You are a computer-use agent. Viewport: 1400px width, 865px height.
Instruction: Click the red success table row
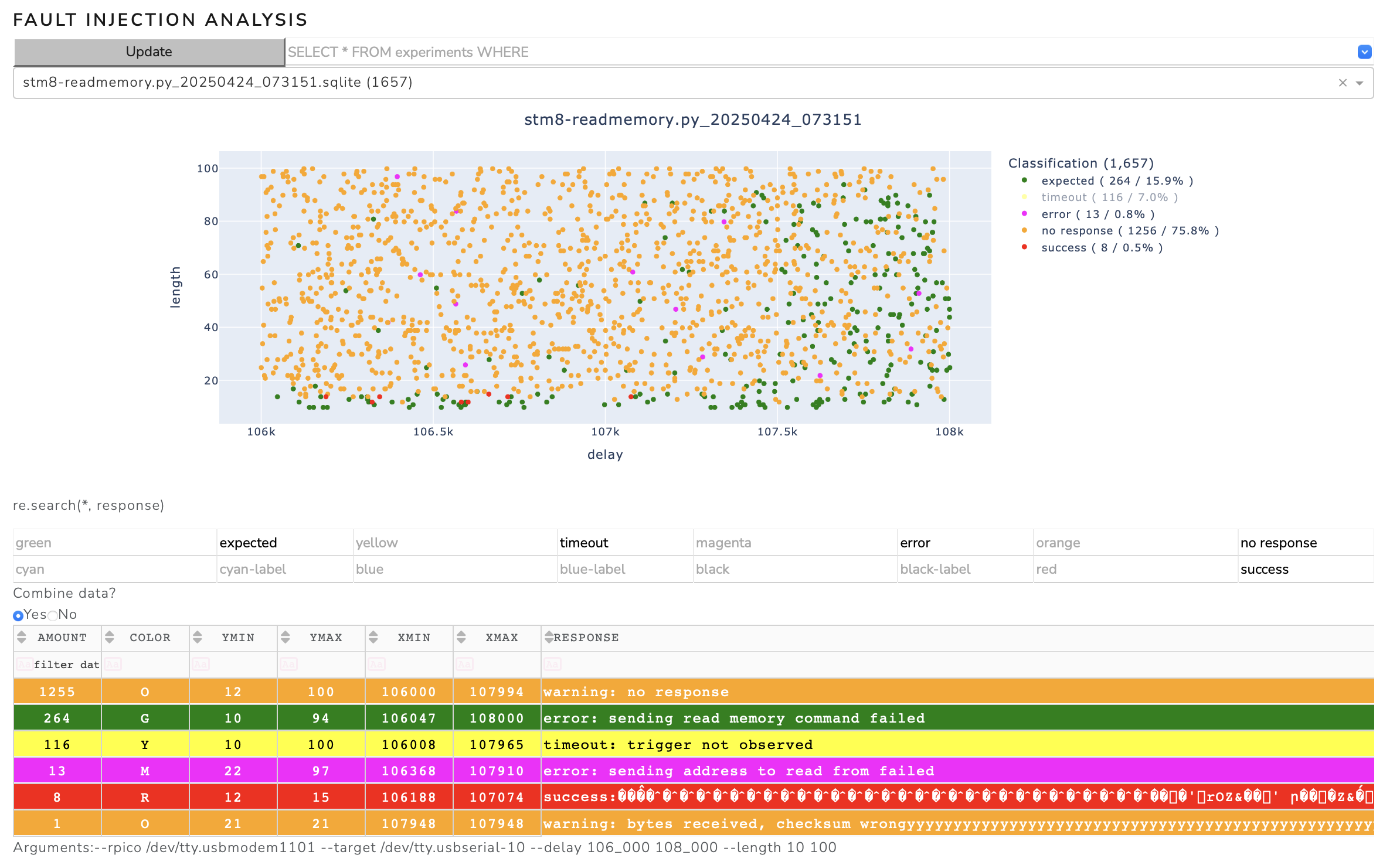pos(694,797)
